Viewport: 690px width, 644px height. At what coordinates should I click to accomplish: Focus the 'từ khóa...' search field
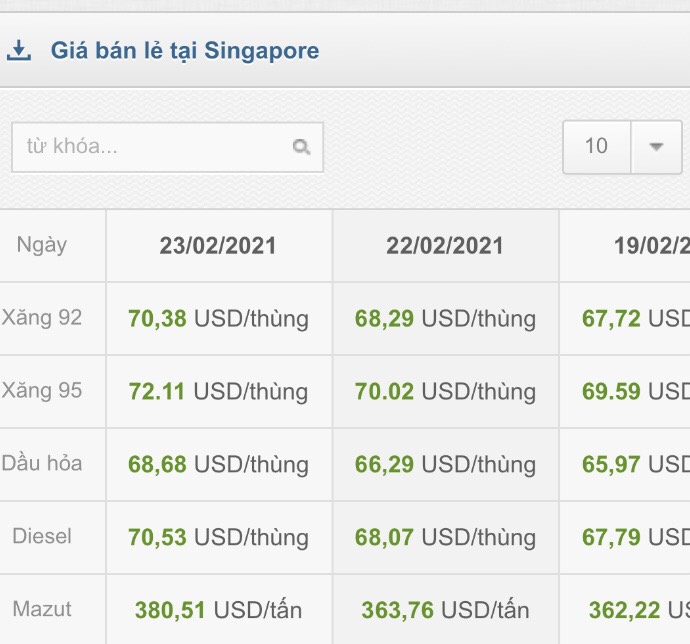pos(167,147)
